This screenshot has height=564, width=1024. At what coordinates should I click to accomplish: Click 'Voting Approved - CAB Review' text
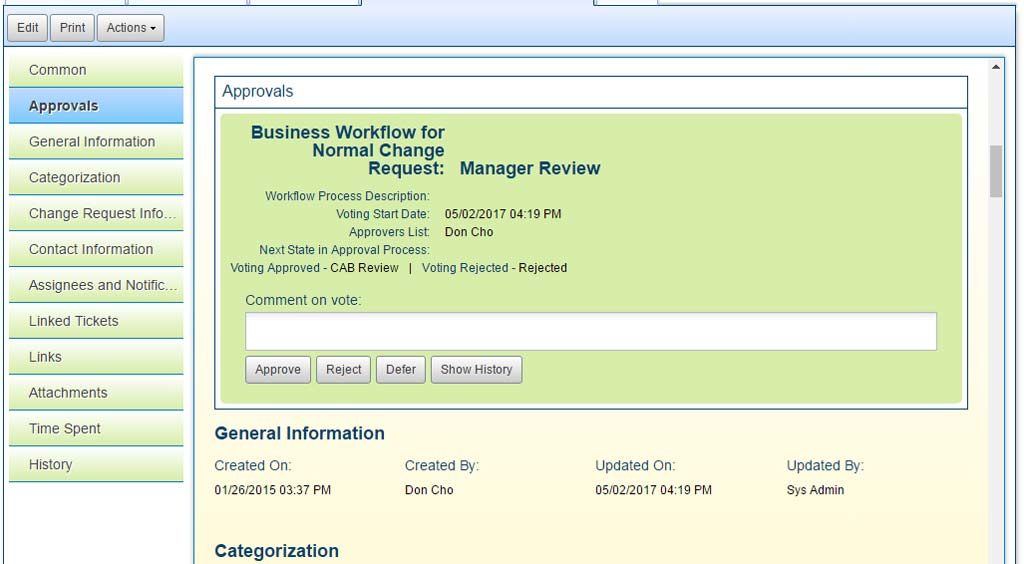pos(314,268)
